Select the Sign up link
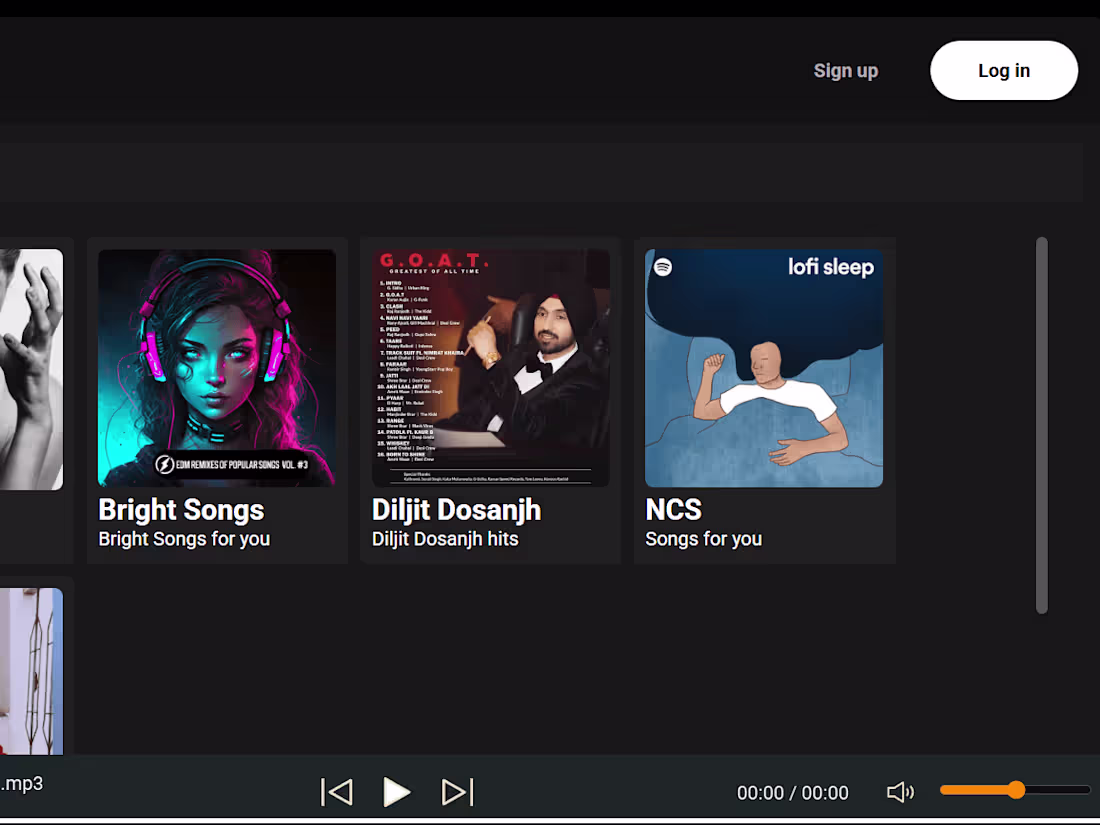This screenshot has width=1100, height=825. 845,70
